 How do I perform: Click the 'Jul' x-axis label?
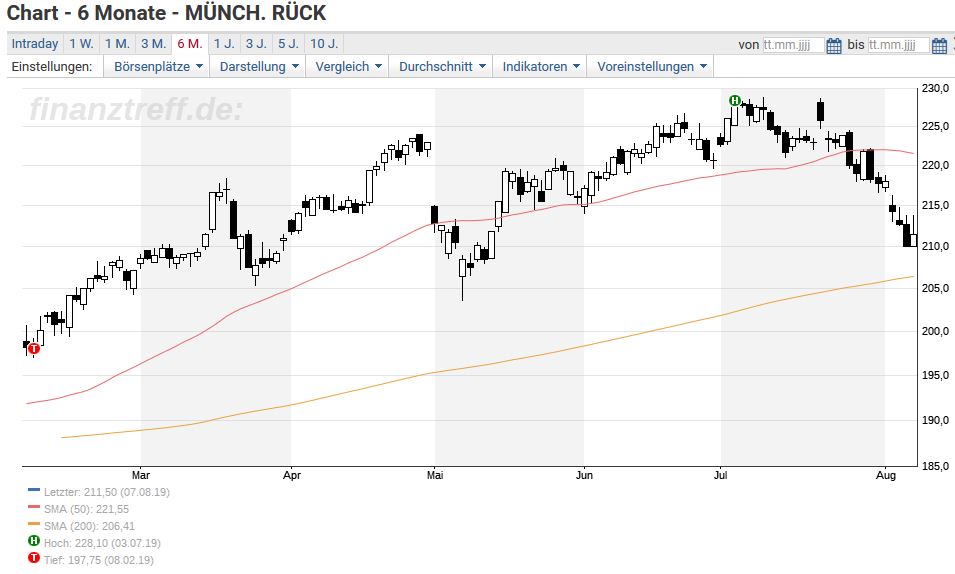[x=721, y=476]
